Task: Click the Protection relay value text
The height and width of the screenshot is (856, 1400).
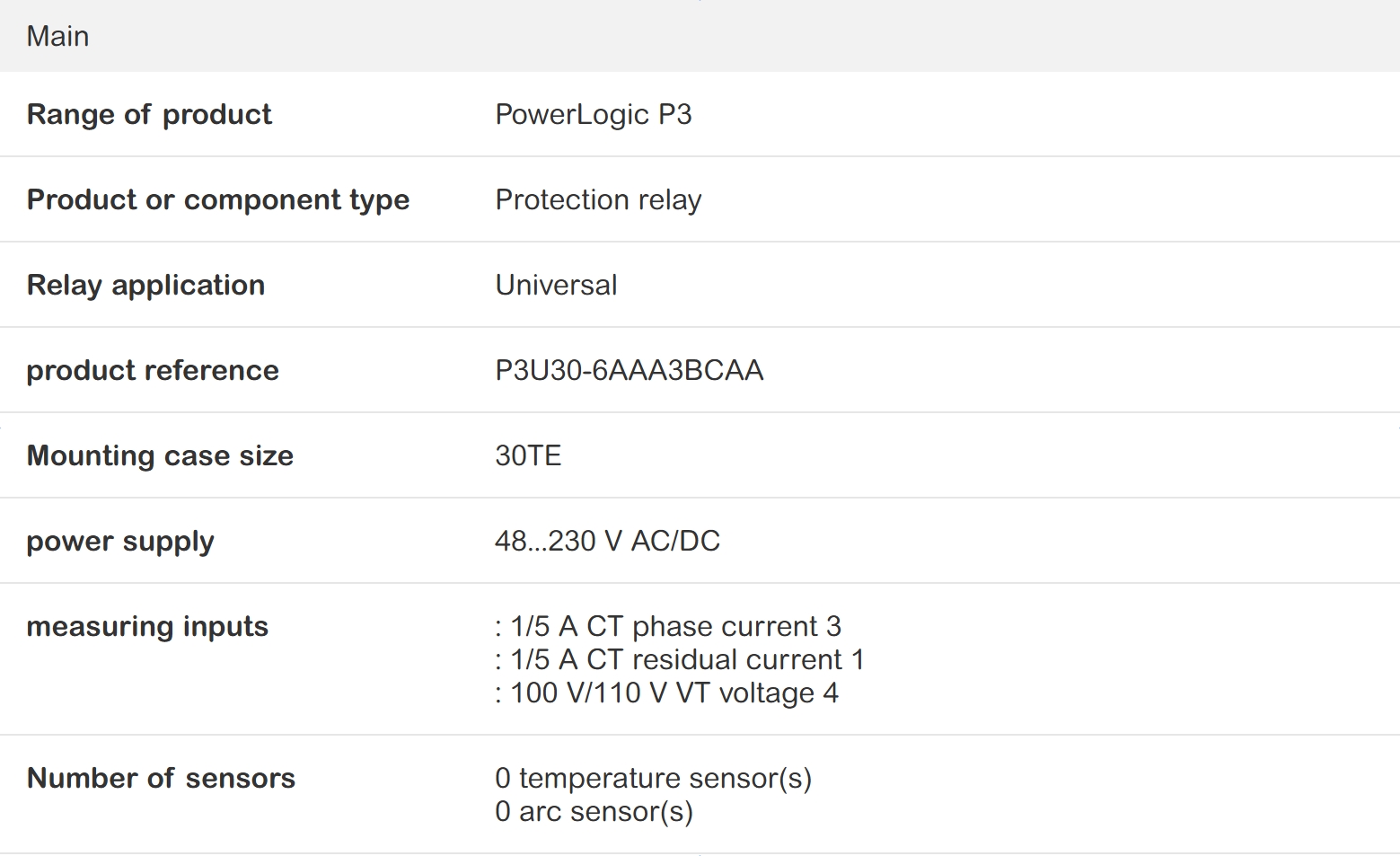Action: [x=598, y=199]
